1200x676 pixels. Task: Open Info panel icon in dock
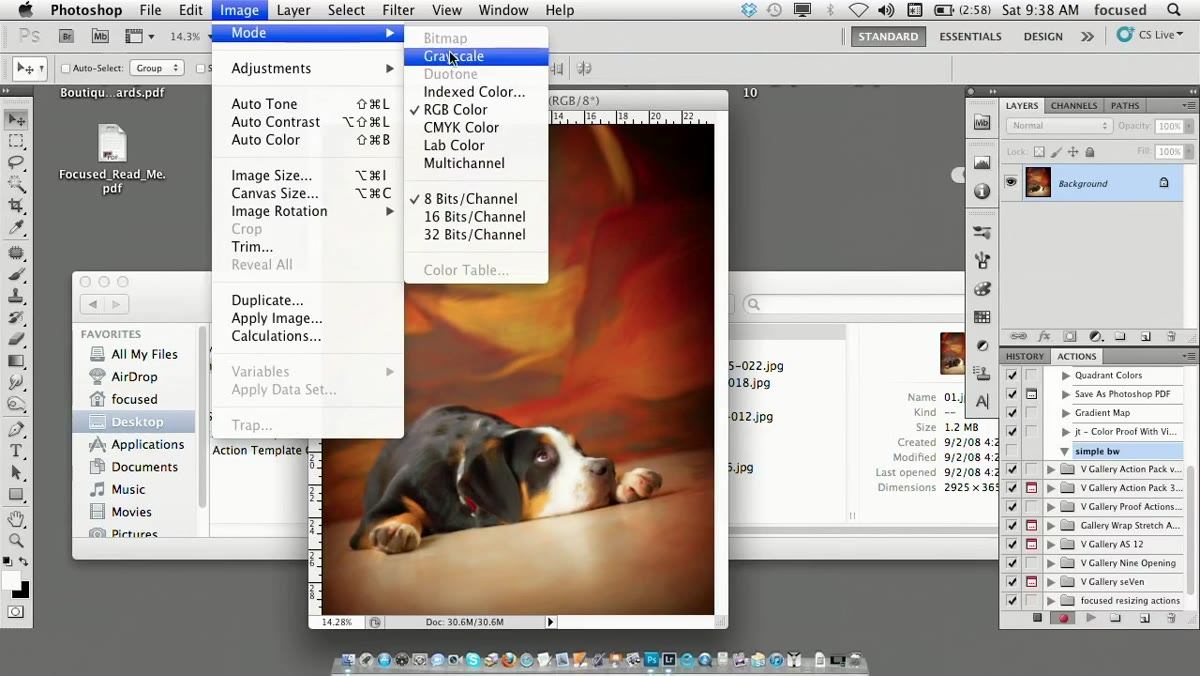[982, 191]
